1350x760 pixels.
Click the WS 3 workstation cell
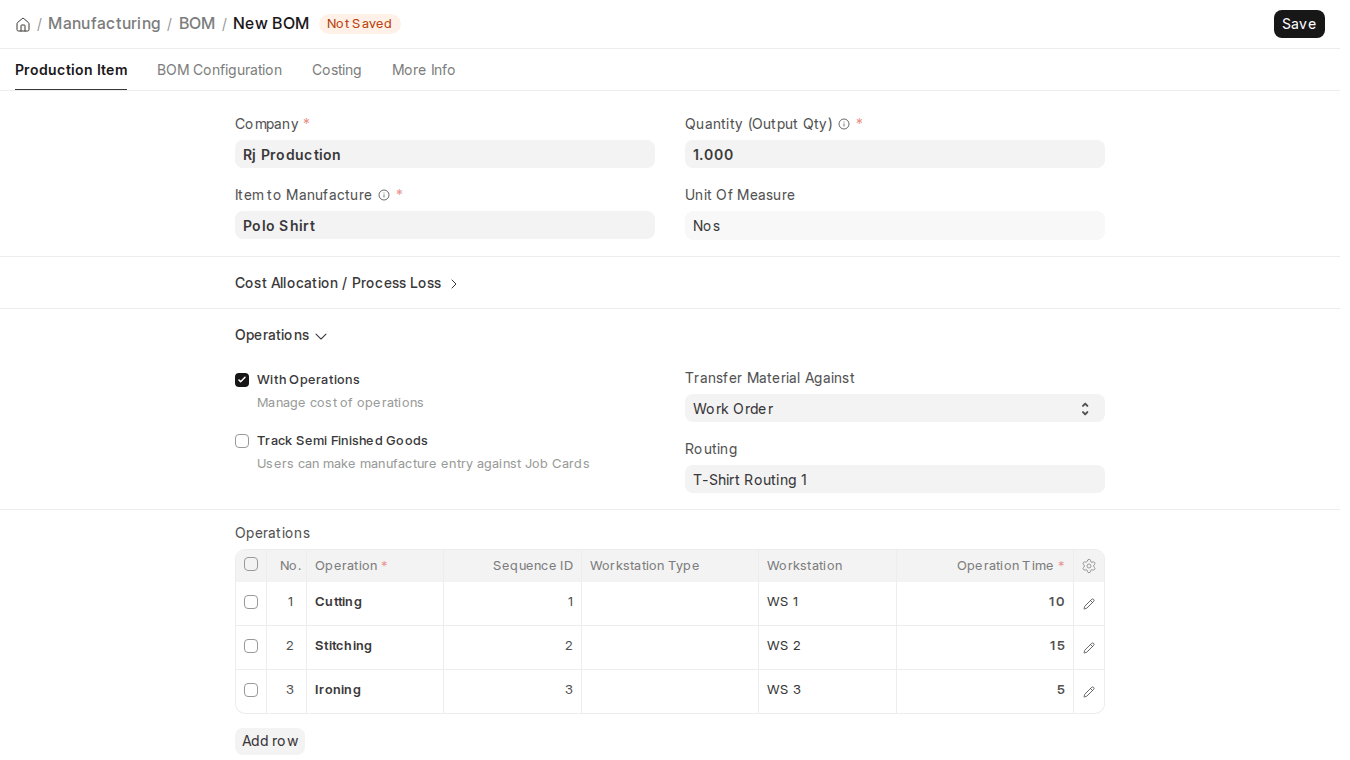[x=827, y=691]
